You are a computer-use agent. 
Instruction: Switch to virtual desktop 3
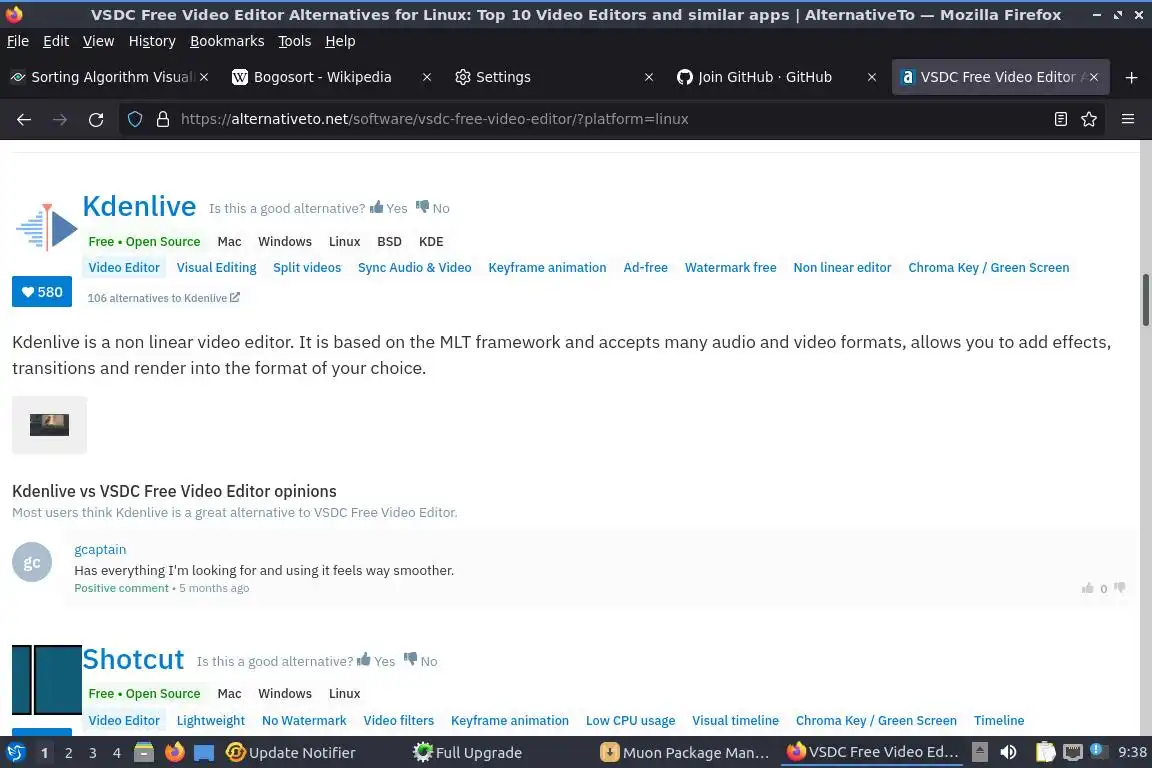click(x=93, y=753)
